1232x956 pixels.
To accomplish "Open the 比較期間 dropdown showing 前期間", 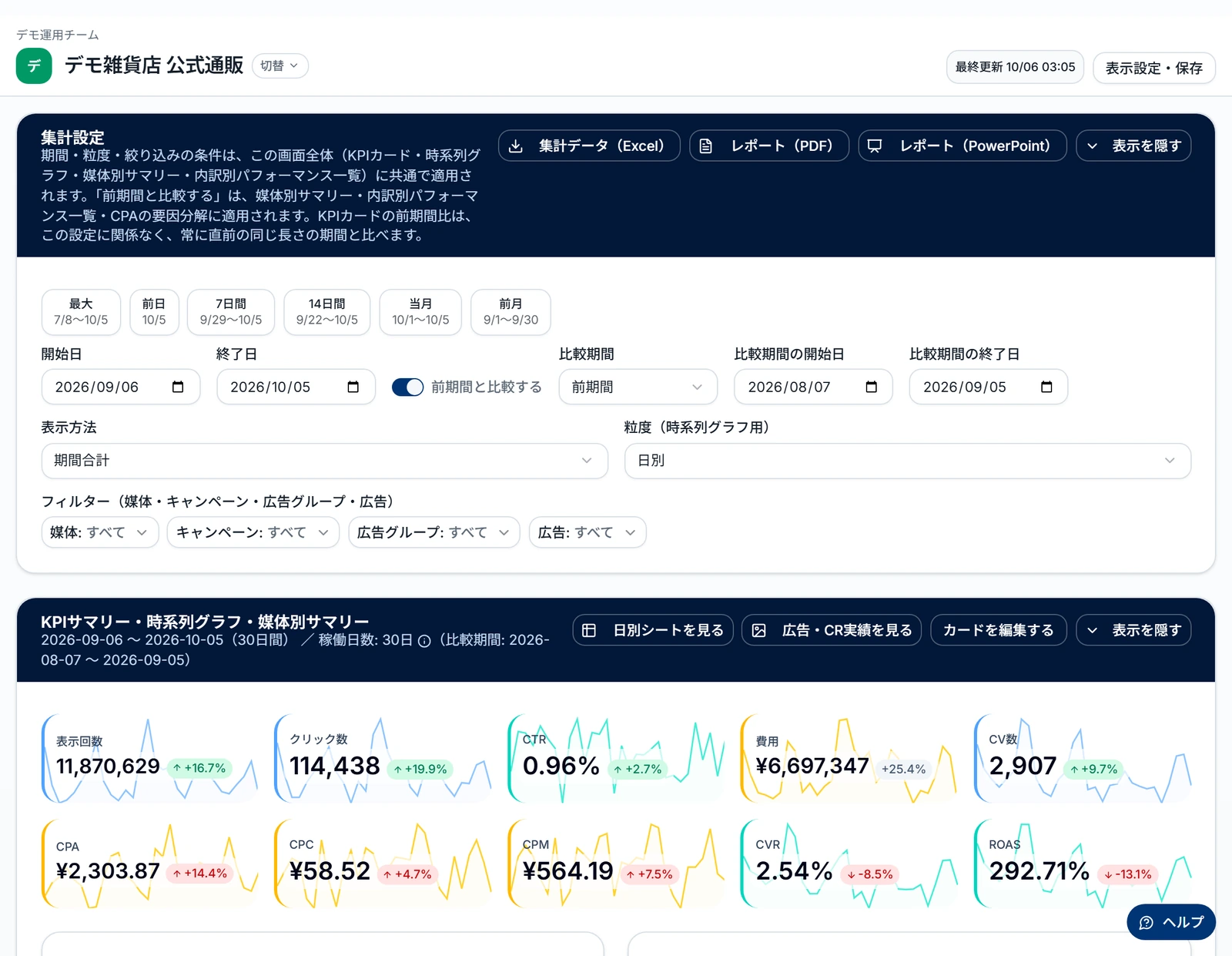I will (638, 387).
